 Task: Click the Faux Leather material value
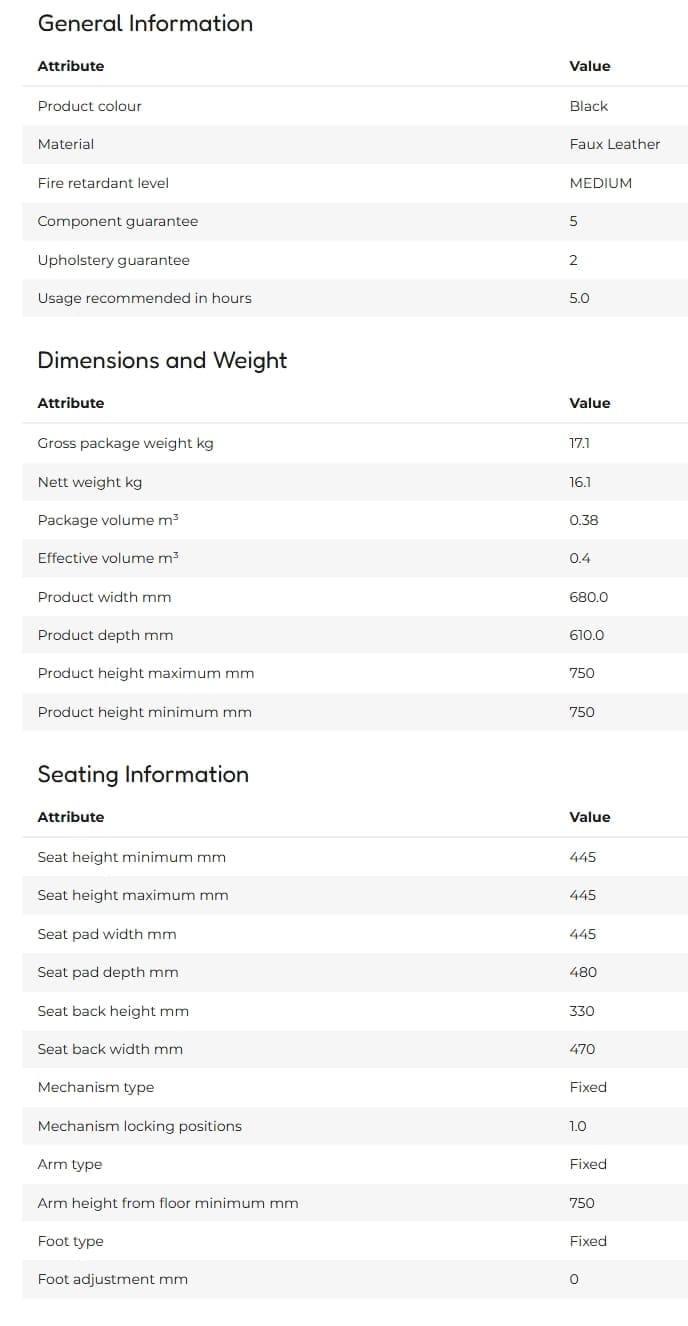615,144
